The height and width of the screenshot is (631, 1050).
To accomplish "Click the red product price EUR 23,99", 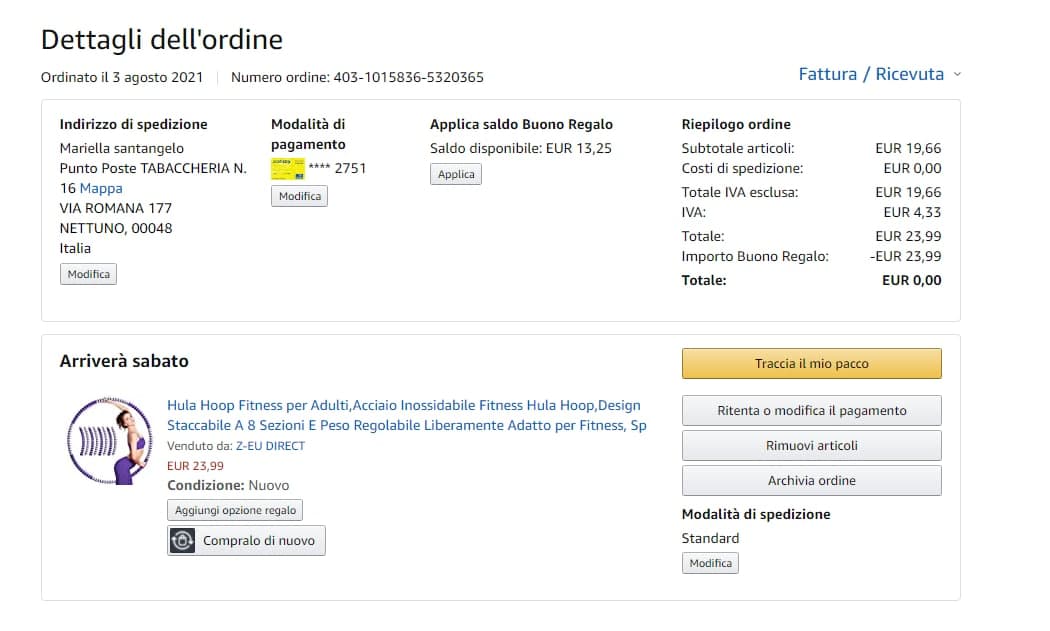I will click(x=195, y=465).
